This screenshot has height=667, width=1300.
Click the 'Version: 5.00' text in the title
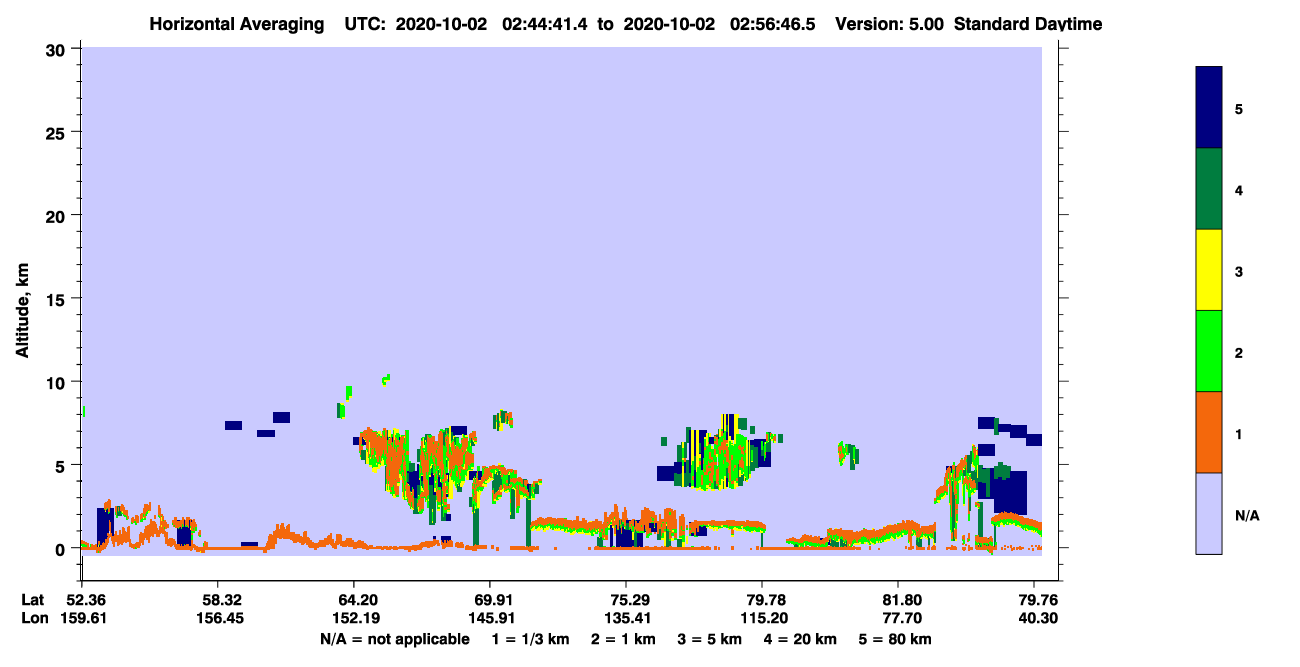[889, 24]
